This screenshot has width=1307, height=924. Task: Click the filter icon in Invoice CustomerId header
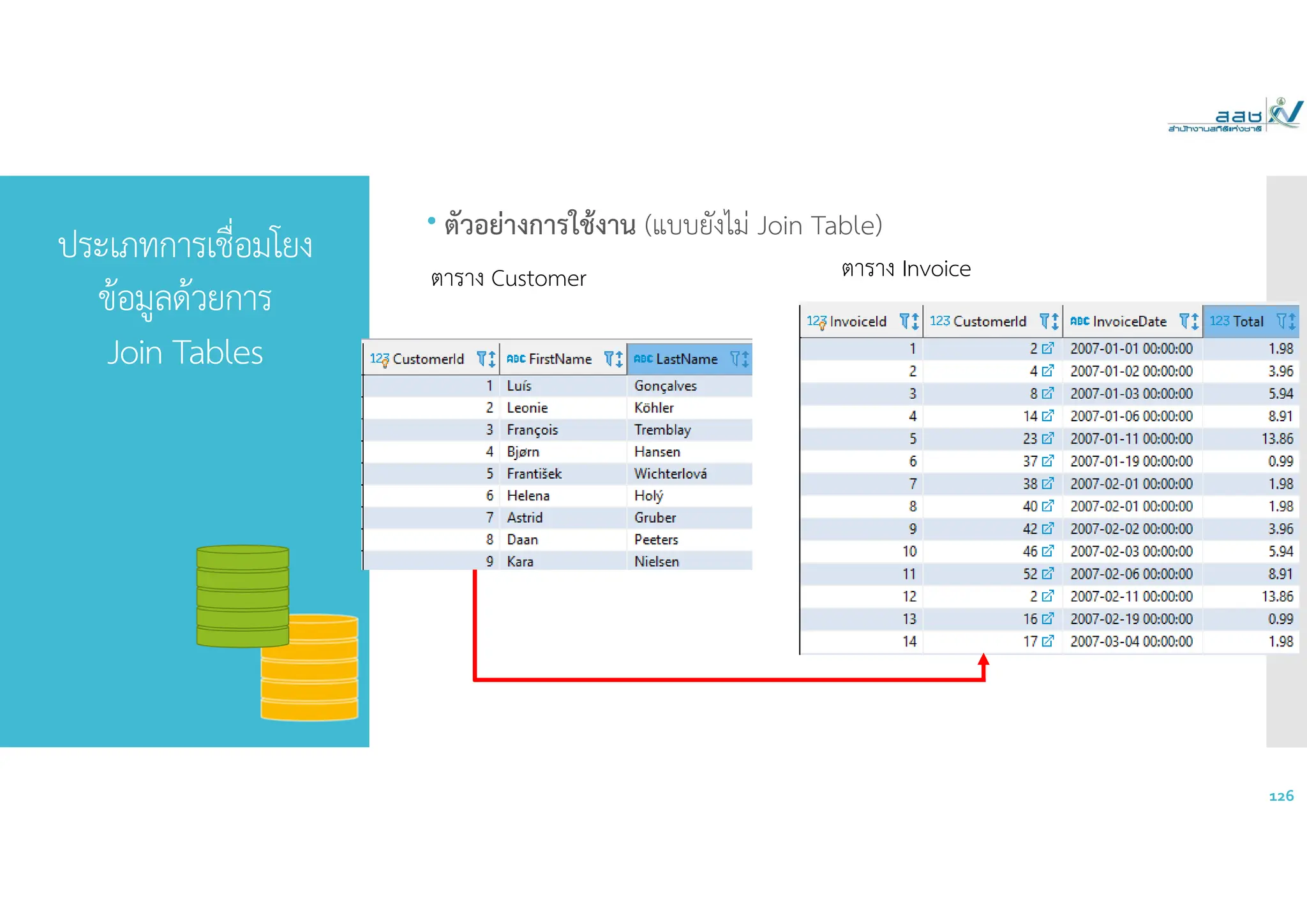1045,320
